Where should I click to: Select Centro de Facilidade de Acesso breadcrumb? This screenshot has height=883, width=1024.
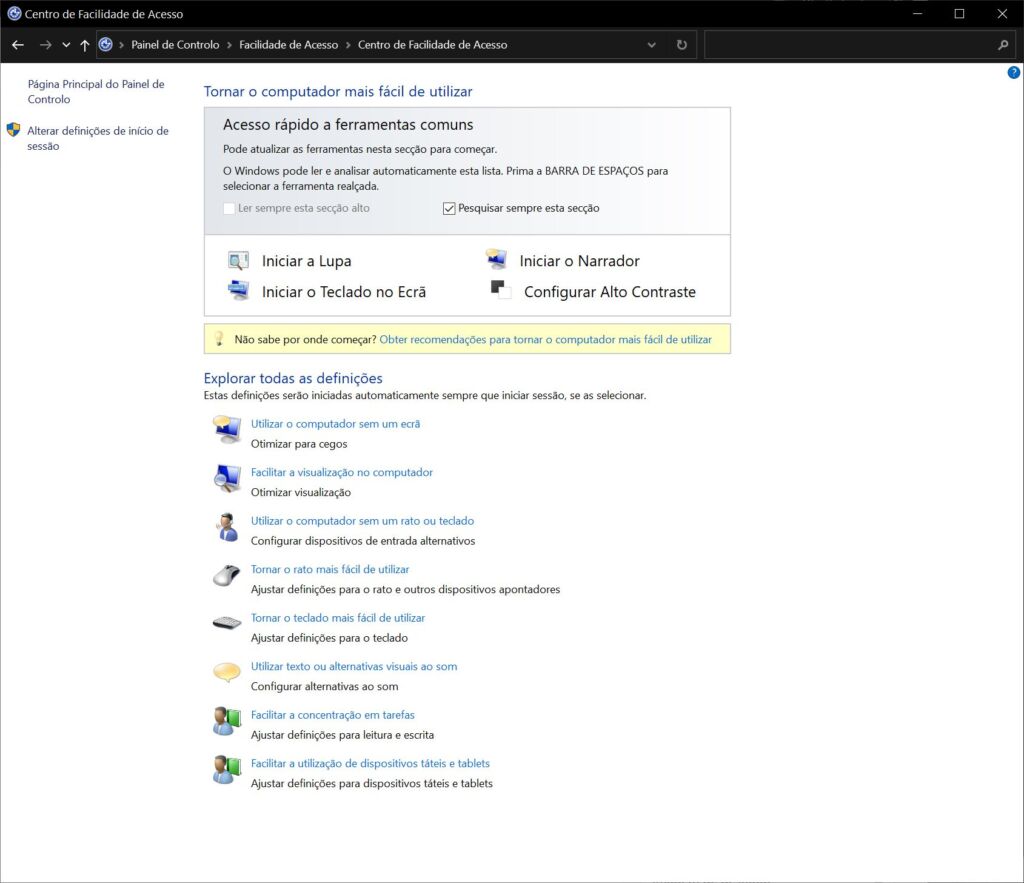pyautogui.click(x=432, y=44)
